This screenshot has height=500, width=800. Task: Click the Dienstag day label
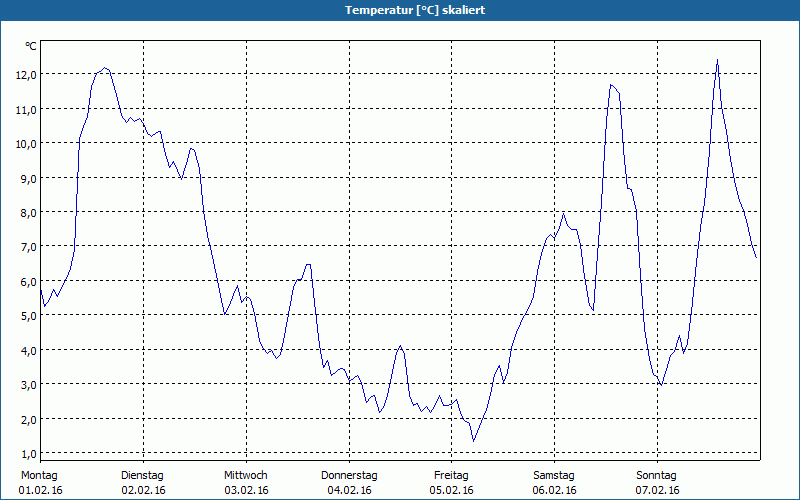(142, 475)
